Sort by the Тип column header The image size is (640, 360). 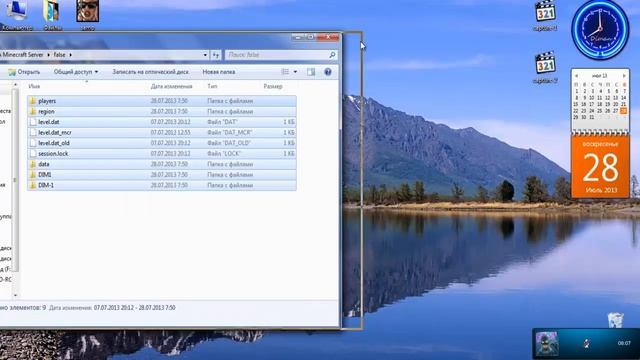pos(212,87)
